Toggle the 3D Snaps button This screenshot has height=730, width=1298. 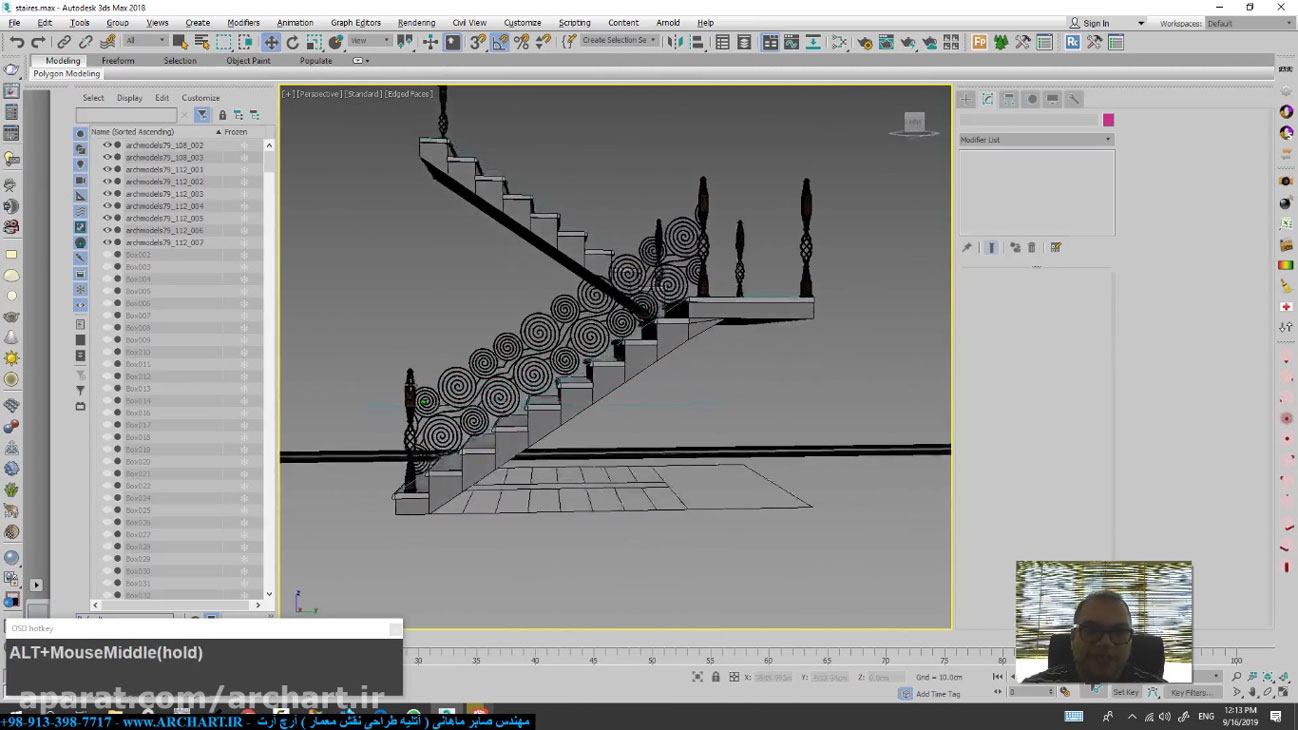pos(478,42)
